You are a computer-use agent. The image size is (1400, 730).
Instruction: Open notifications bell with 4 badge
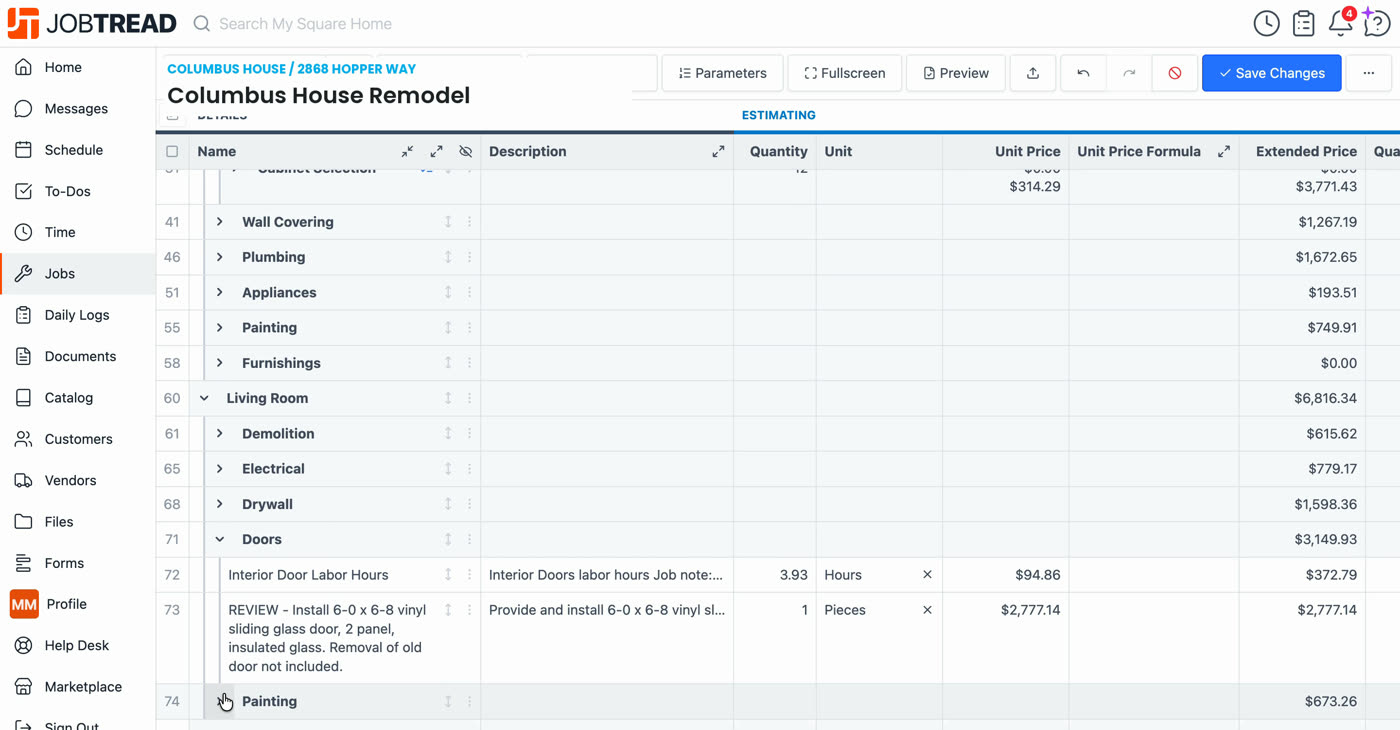coord(1341,22)
